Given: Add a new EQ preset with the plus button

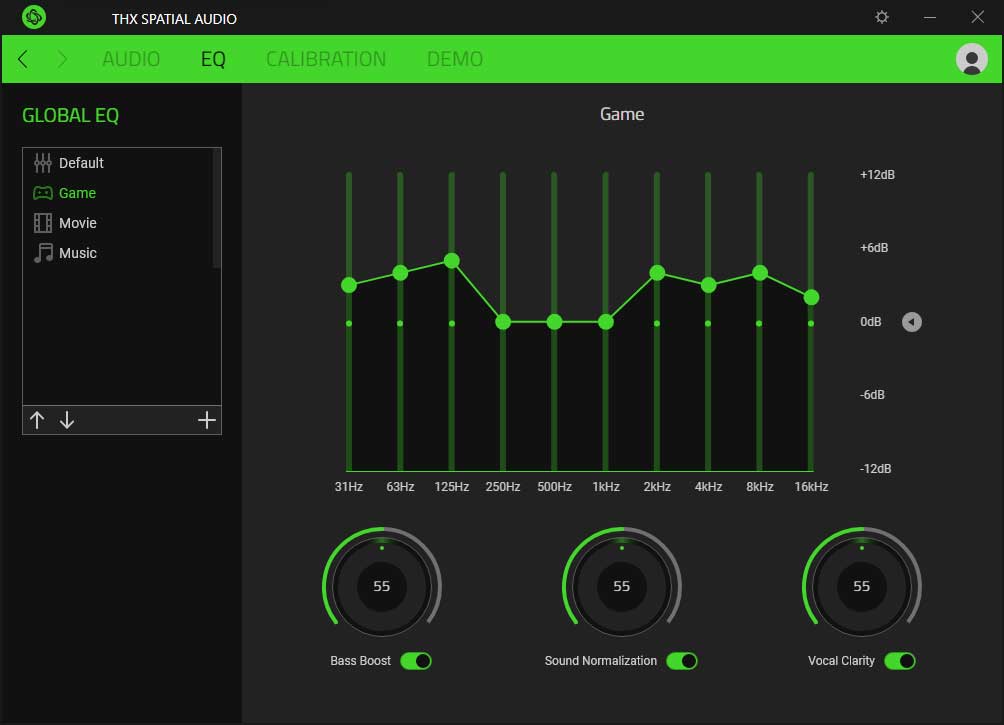Looking at the screenshot, I should click(x=207, y=419).
